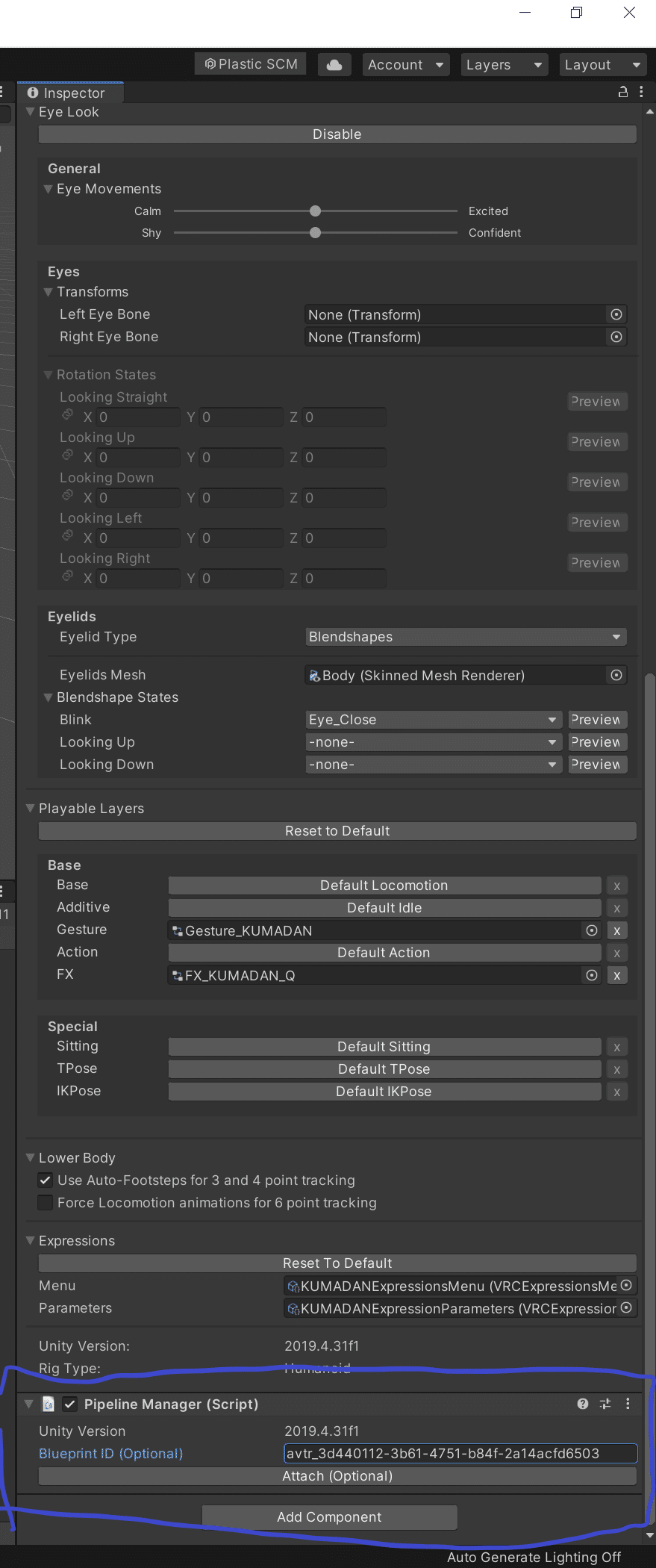Screen dimensions: 656x1568
Task: Clear the Gesture layer with x
Action: pos(617,930)
